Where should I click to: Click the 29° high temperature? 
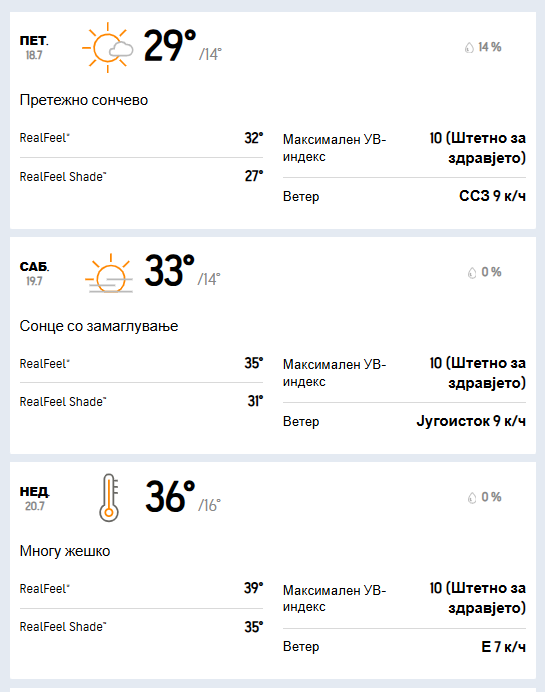tap(170, 45)
